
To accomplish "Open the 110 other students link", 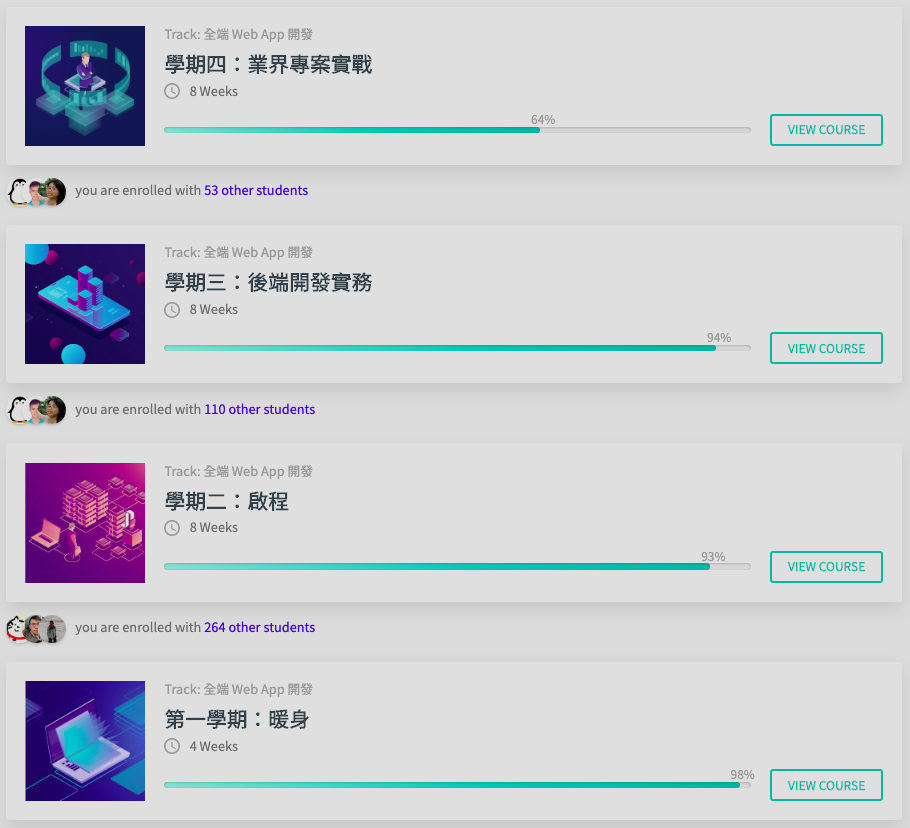I will [x=259, y=409].
